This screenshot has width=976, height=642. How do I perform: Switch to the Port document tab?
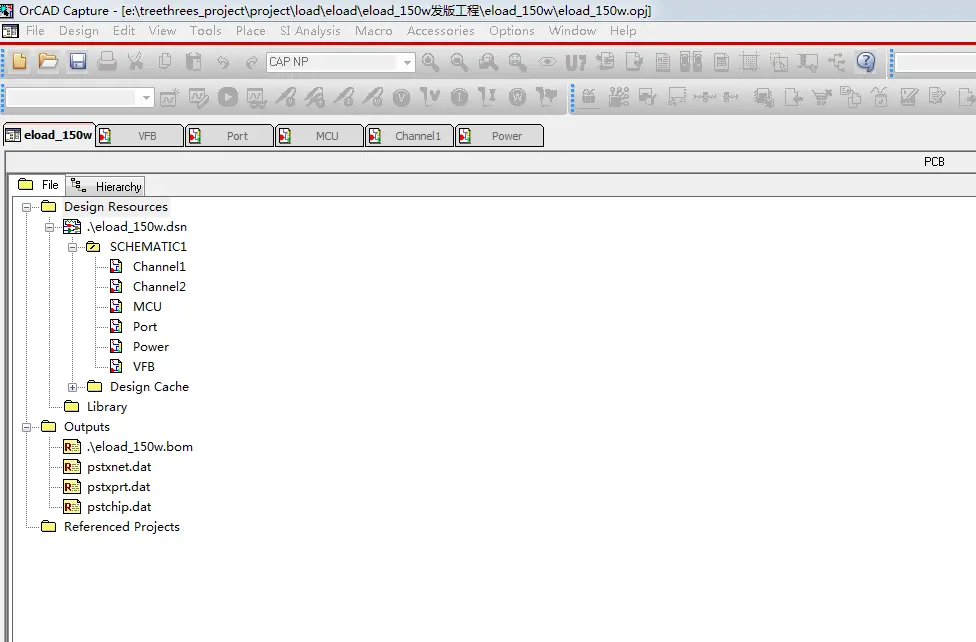(230, 136)
